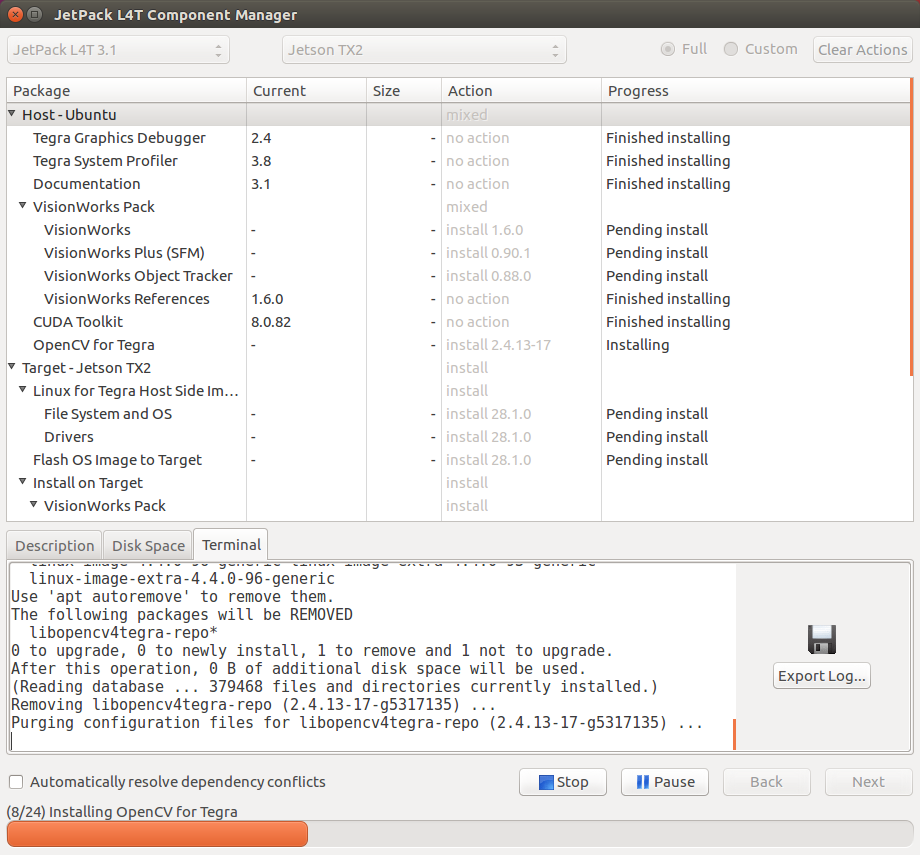
Task: Click the Size column header
Action: (x=404, y=91)
